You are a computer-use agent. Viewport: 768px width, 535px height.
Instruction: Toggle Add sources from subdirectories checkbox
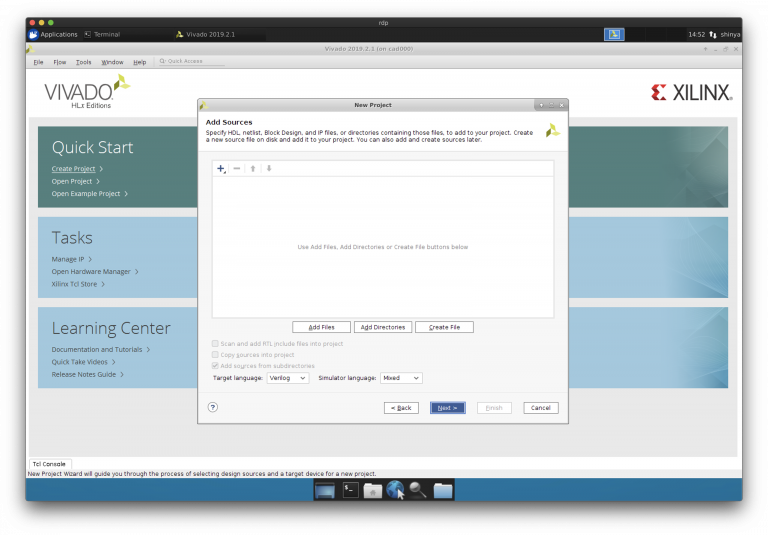coord(215,366)
